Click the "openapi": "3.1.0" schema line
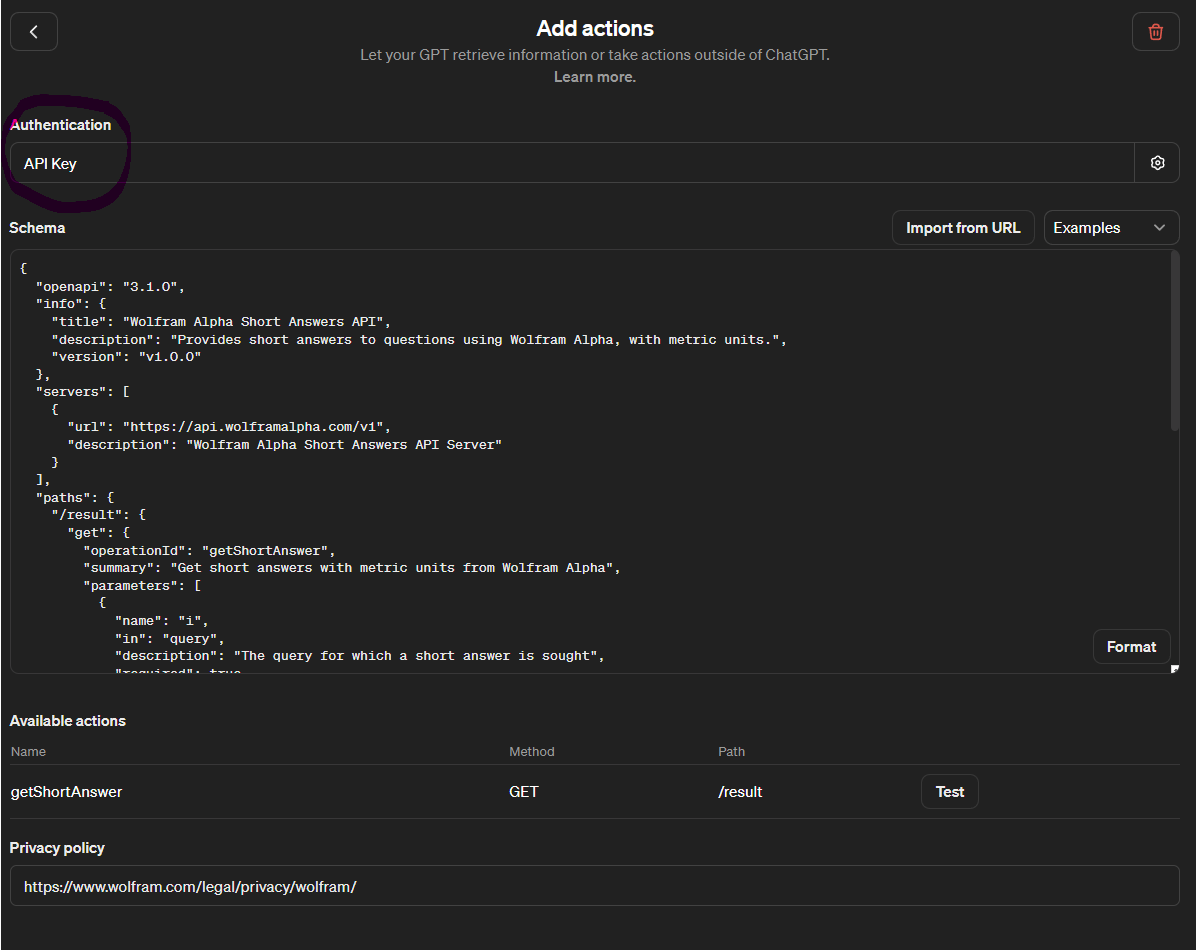The height and width of the screenshot is (950, 1196). tap(111, 287)
